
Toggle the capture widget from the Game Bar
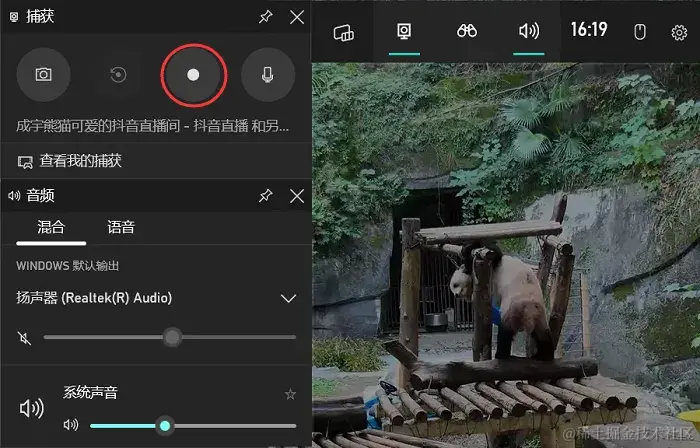click(404, 32)
